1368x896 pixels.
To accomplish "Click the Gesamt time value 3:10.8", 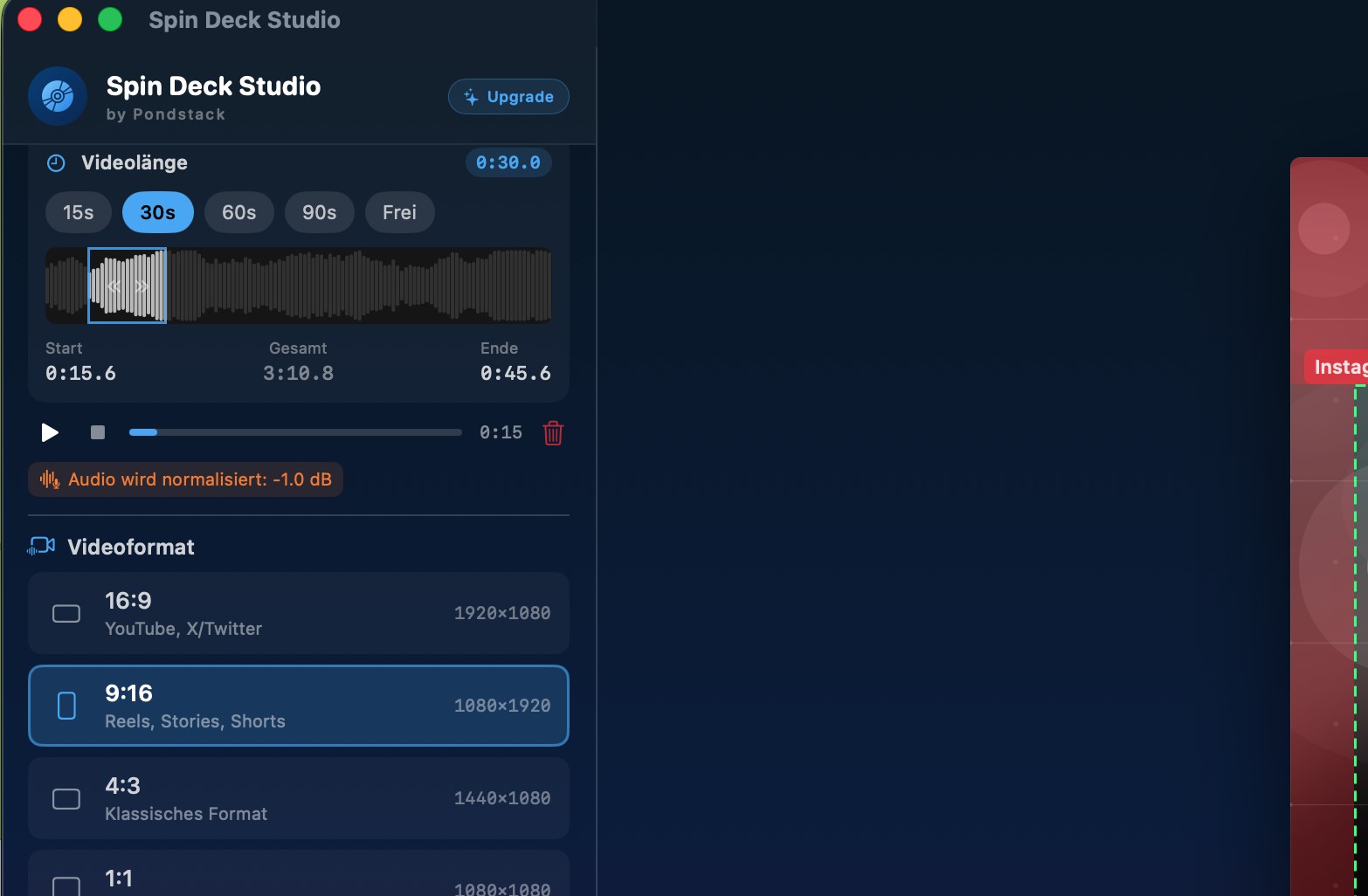I will point(299,374).
